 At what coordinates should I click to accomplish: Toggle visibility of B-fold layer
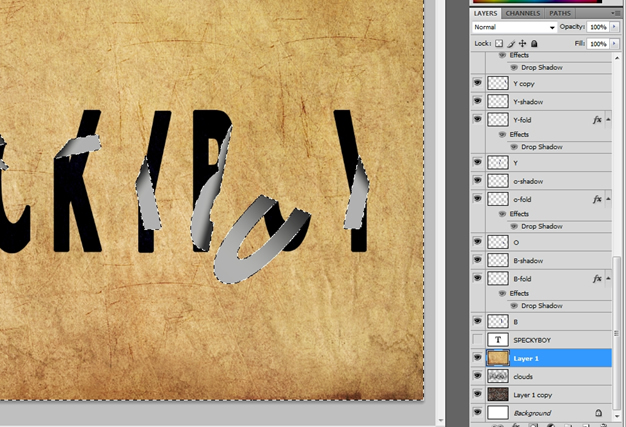(x=477, y=278)
